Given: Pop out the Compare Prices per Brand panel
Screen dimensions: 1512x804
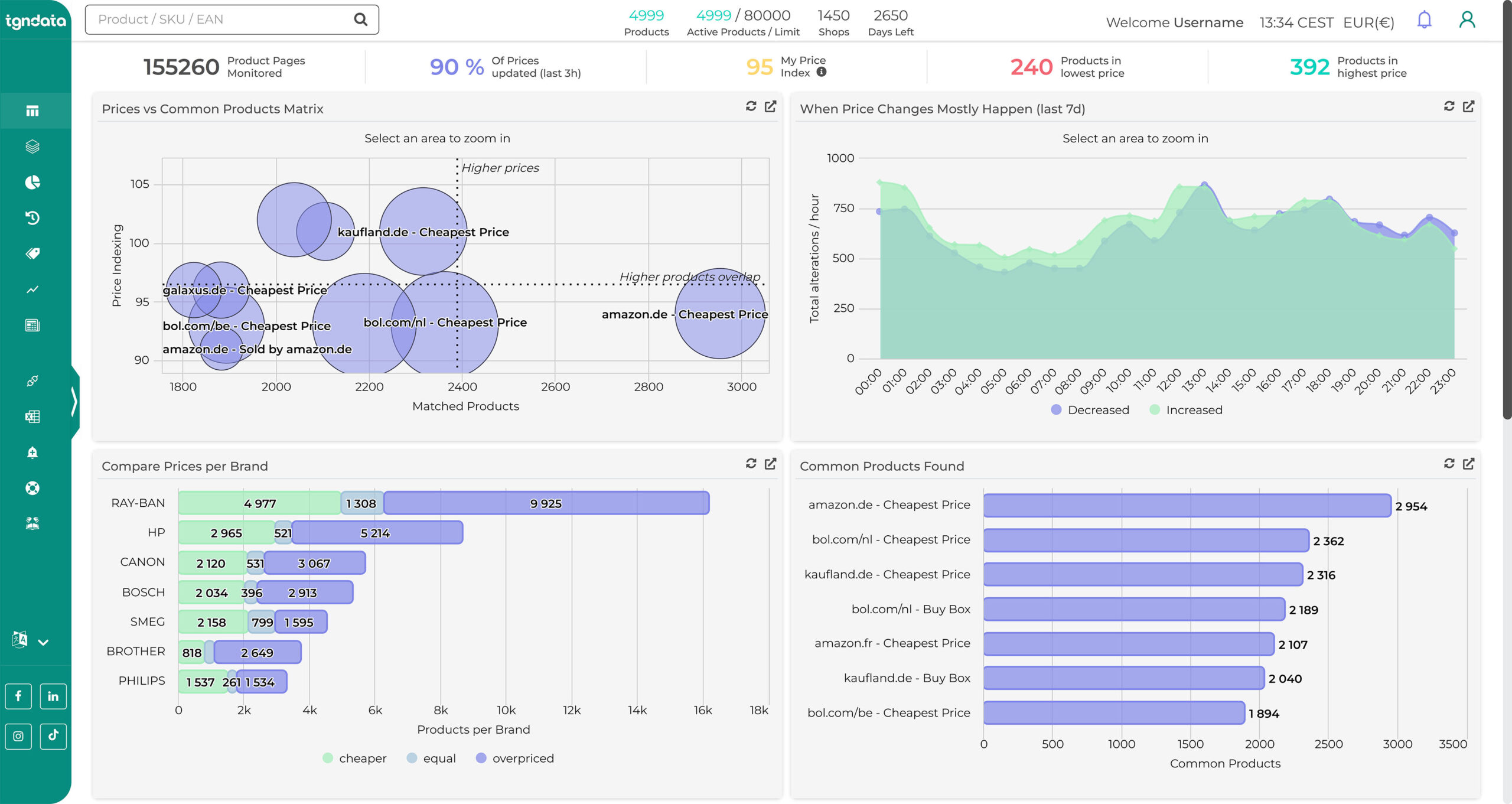Looking at the screenshot, I should (770, 464).
